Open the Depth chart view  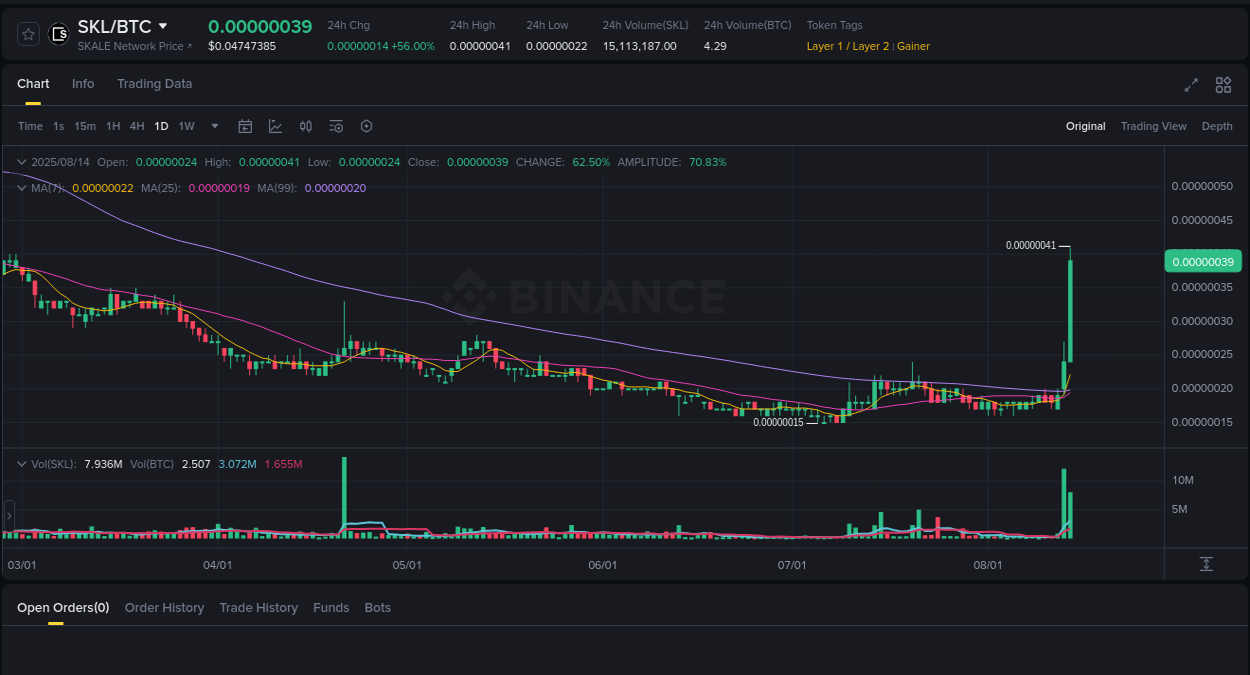[x=1217, y=126]
